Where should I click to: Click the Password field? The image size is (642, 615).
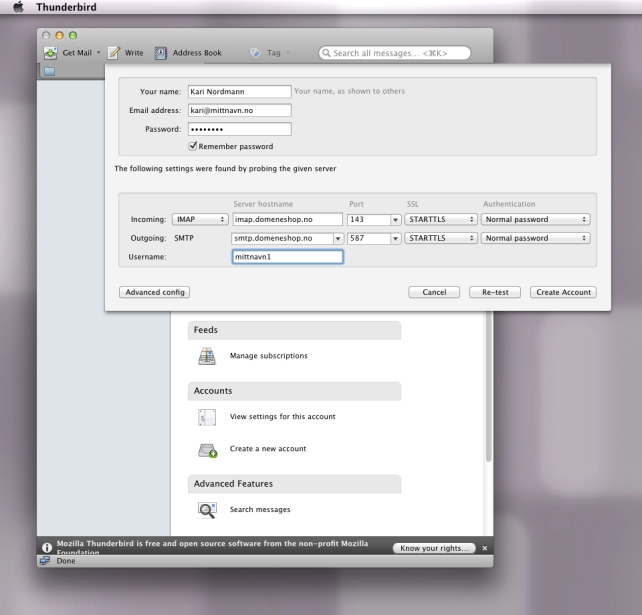pos(240,129)
